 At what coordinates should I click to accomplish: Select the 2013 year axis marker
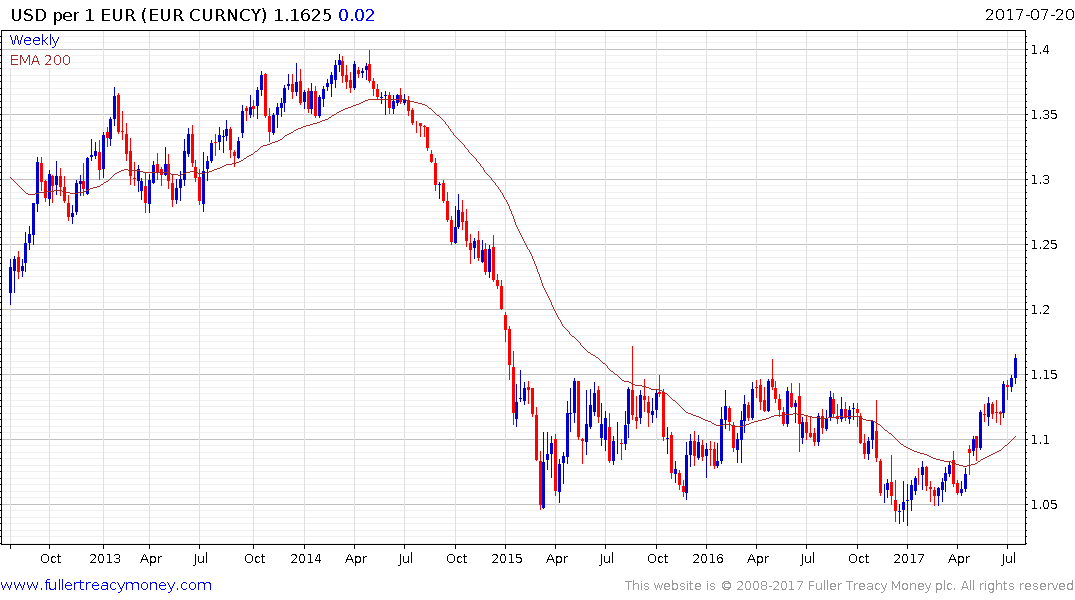click(104, 558)
